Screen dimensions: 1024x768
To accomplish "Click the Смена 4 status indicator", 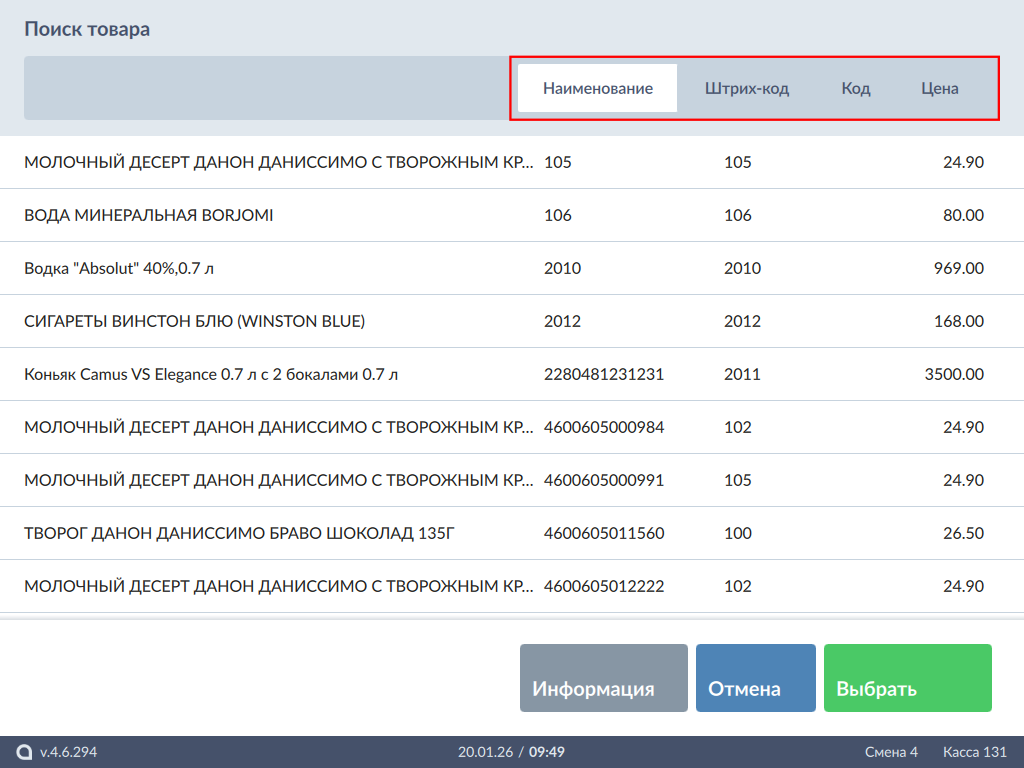I will (891, 752).
